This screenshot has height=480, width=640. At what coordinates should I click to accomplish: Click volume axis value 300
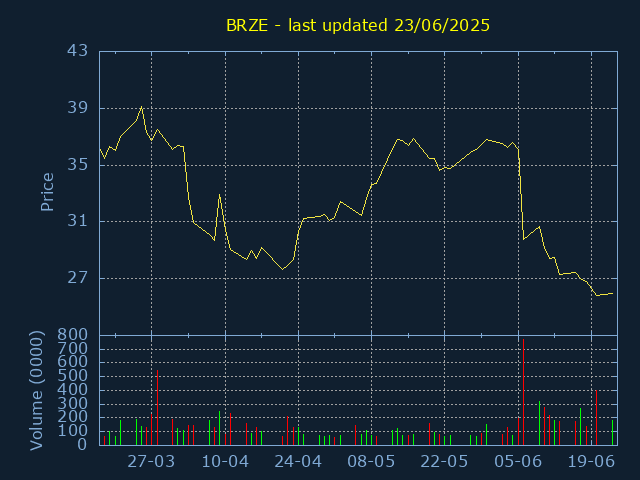click(72, 404)
